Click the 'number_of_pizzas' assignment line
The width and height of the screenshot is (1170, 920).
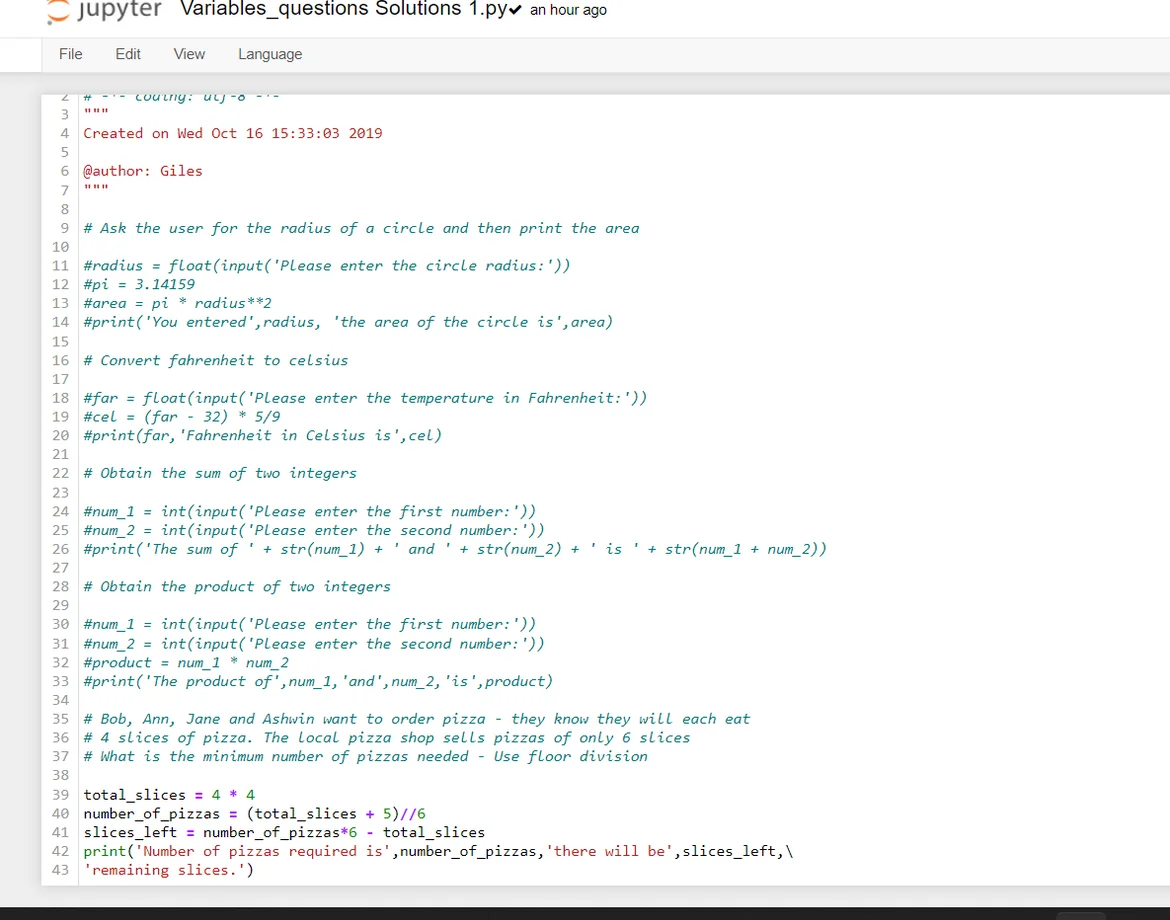pos(254,814)
